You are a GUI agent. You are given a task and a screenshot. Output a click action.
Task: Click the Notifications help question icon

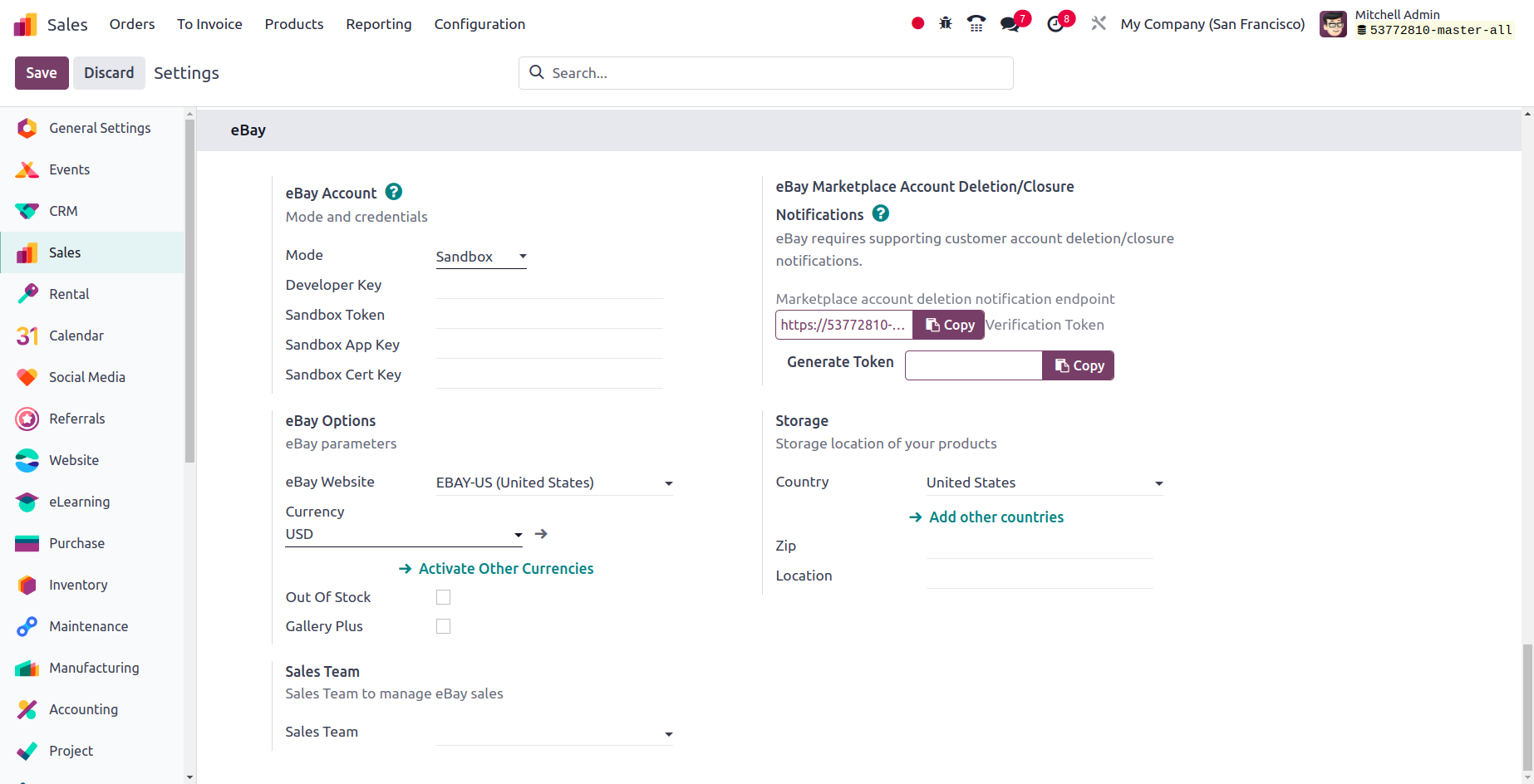[x=881, y=213]
